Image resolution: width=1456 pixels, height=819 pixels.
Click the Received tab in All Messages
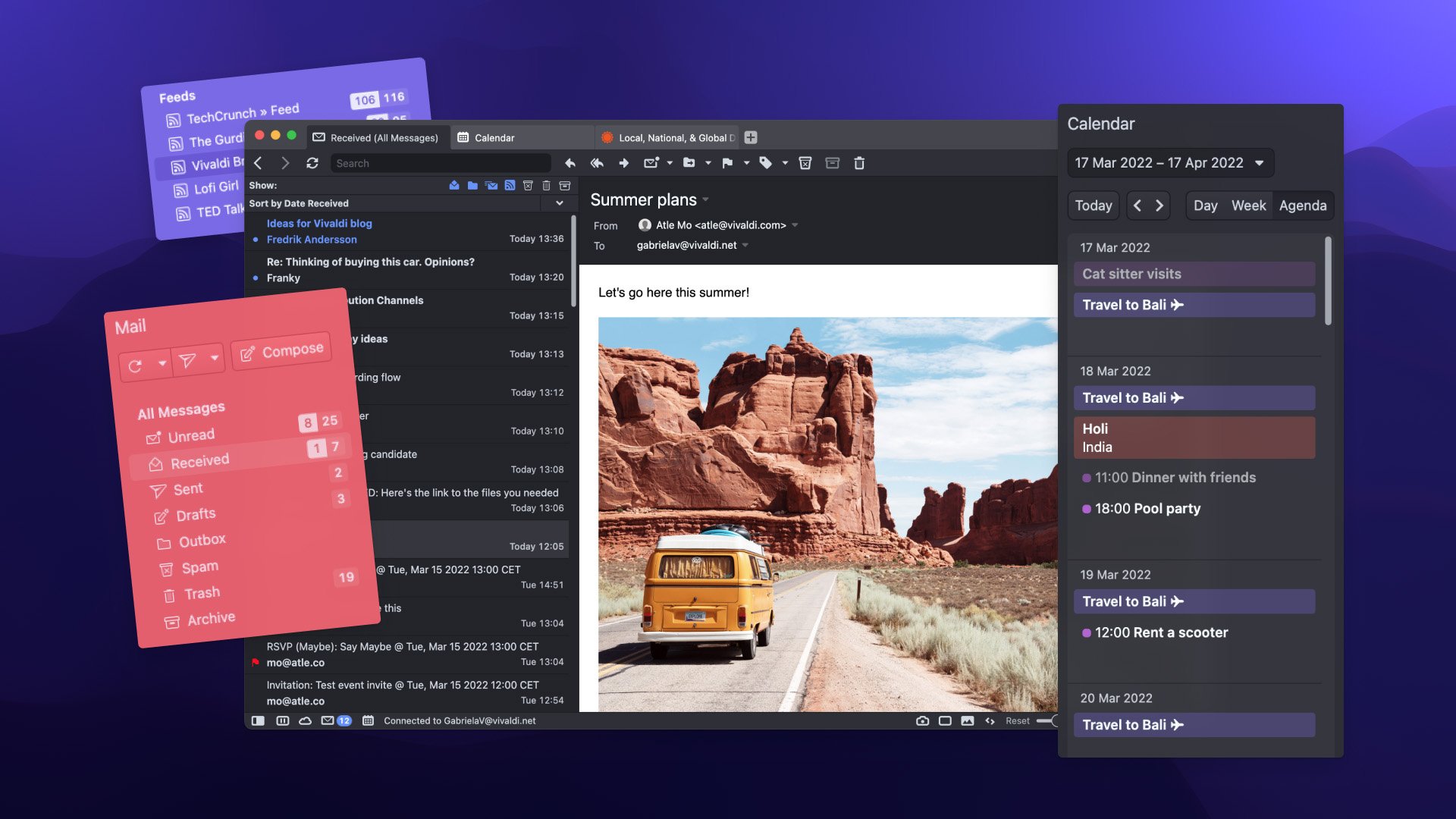coord(199,462)
